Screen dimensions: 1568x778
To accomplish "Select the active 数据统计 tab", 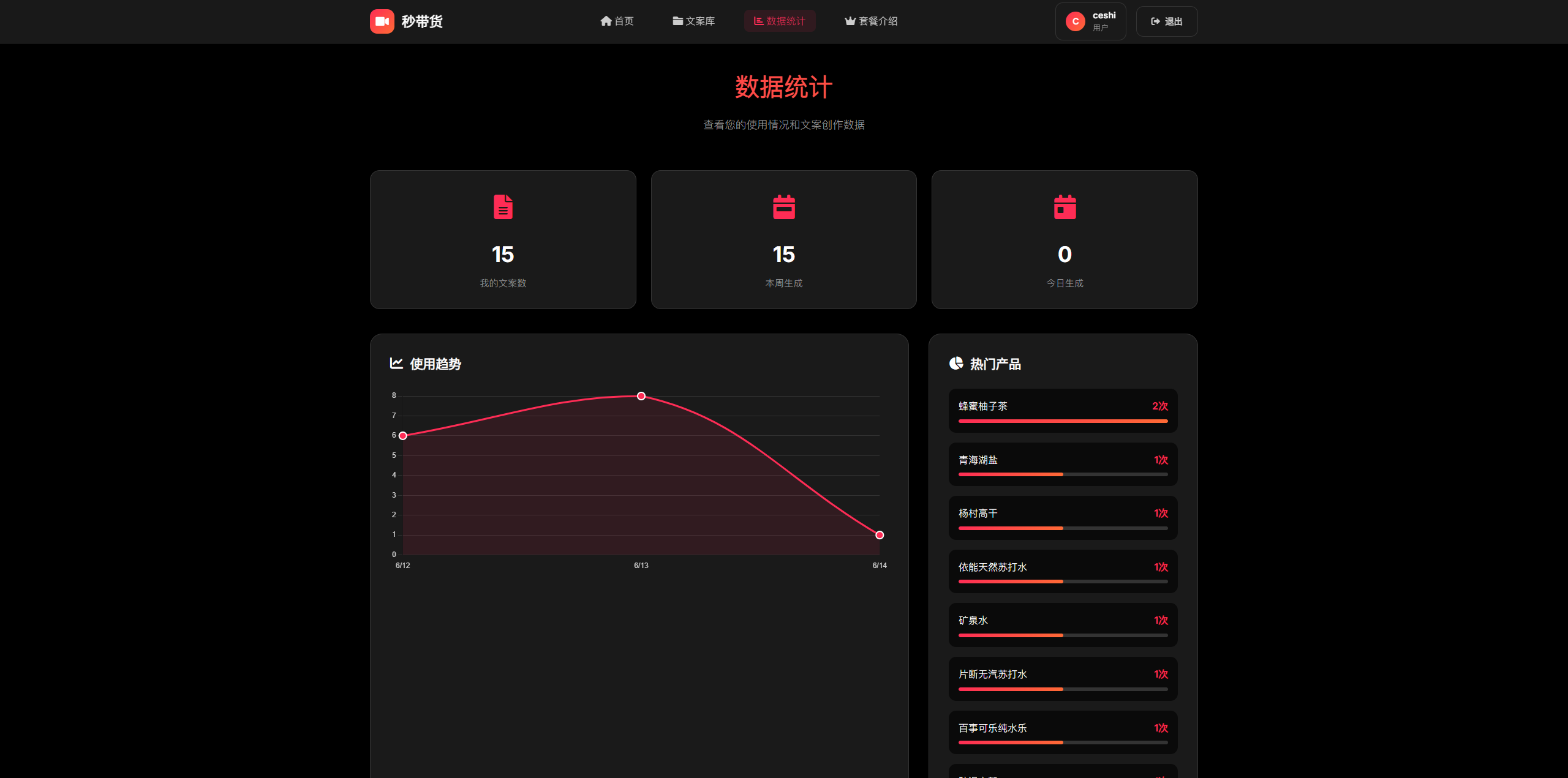I will click(779, 21).
